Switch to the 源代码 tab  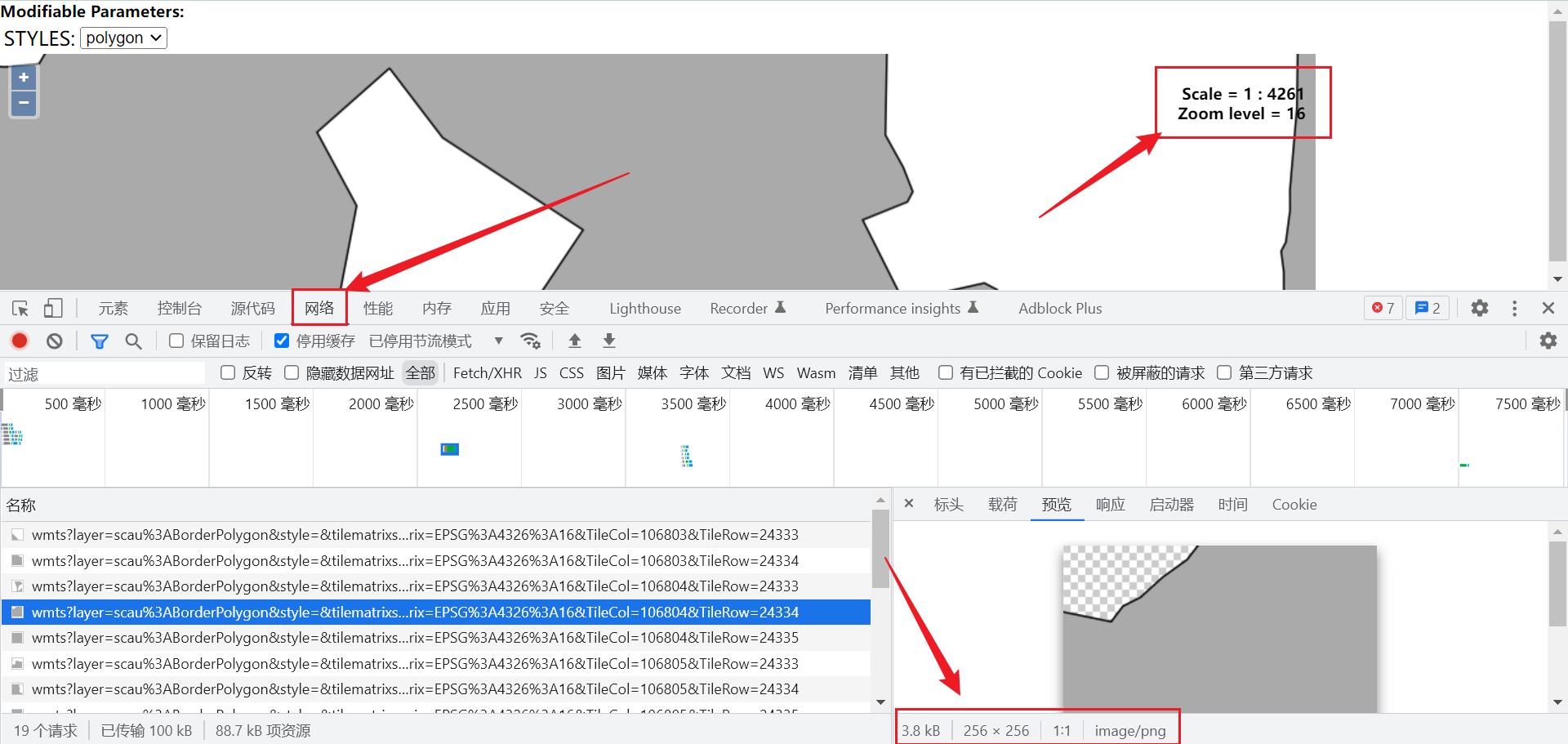coord(253,308)
